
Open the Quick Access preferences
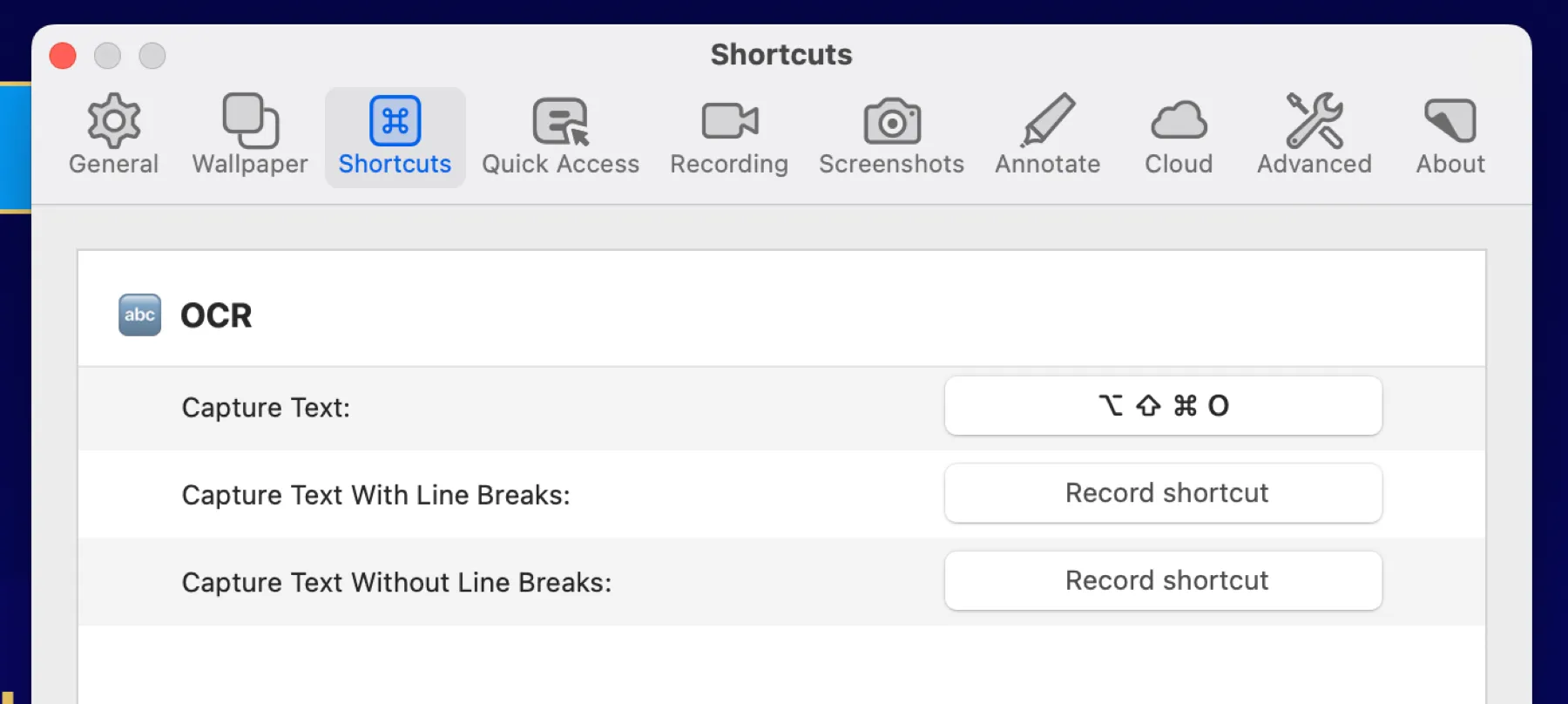[x=560, y=135]
